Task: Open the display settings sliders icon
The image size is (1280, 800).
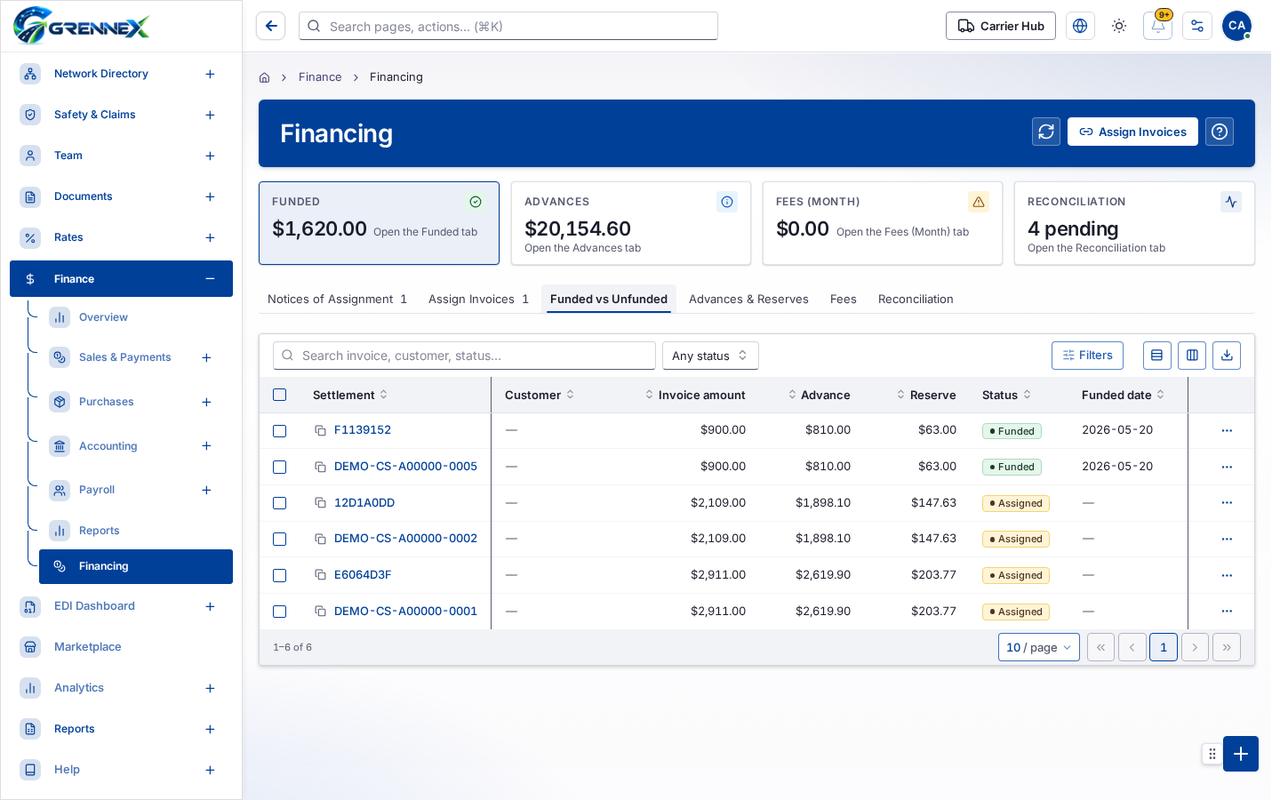Action: pyautogui.click(x=1197, y=26)
